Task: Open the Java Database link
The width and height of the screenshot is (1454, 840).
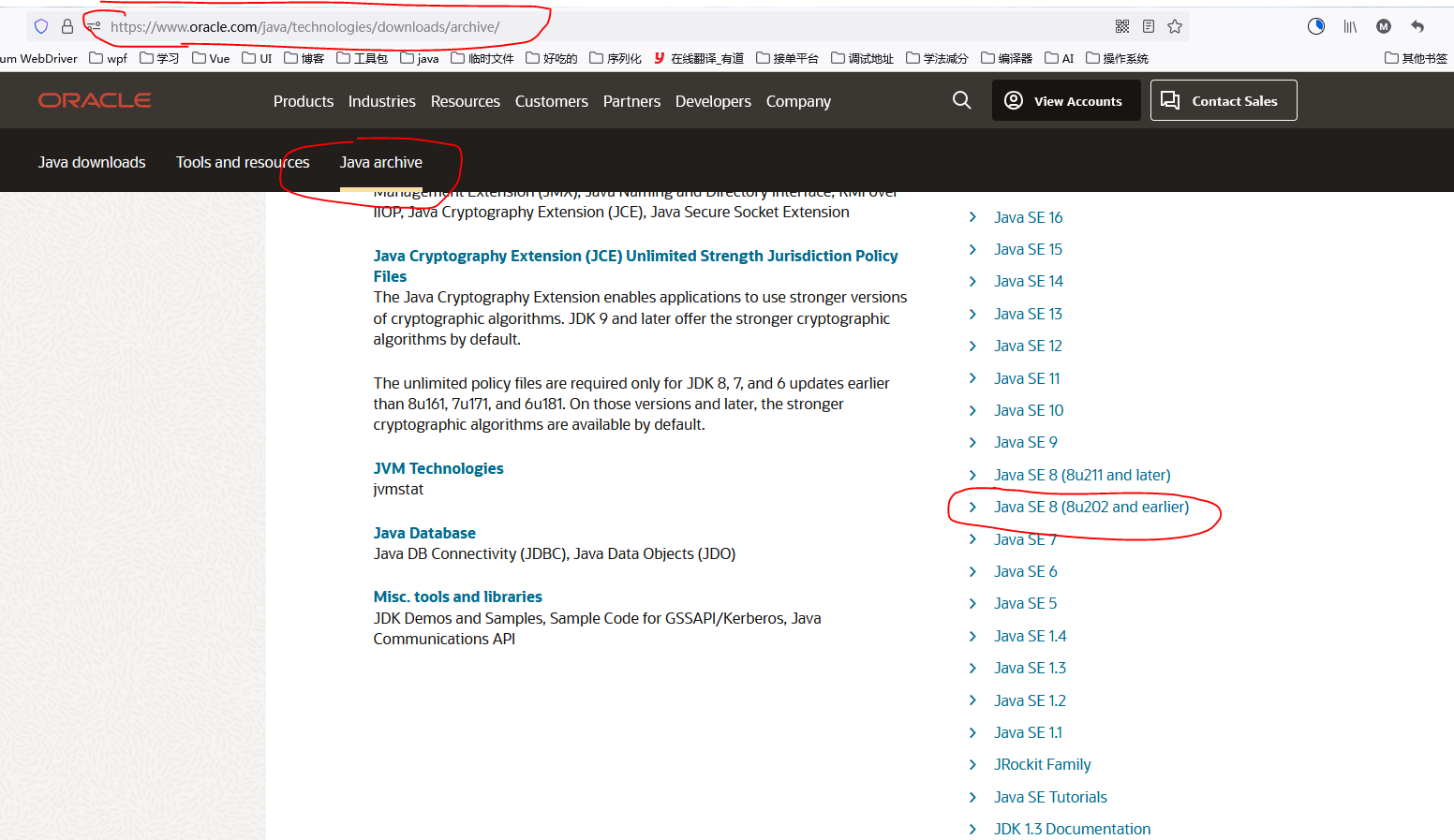Action: pos(424,533)
